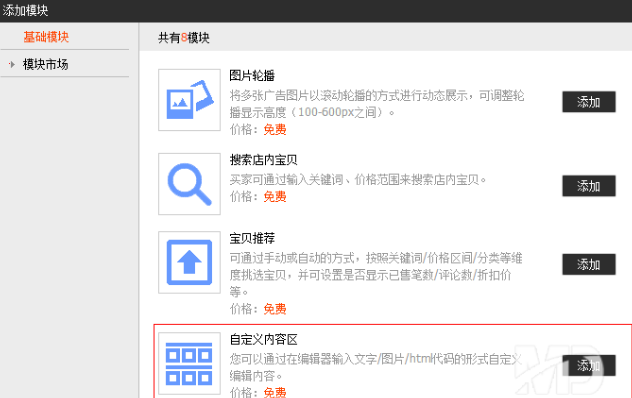
Task: Click the 宝贝推荐 upload arrow icon
Action: coord(189,262)
